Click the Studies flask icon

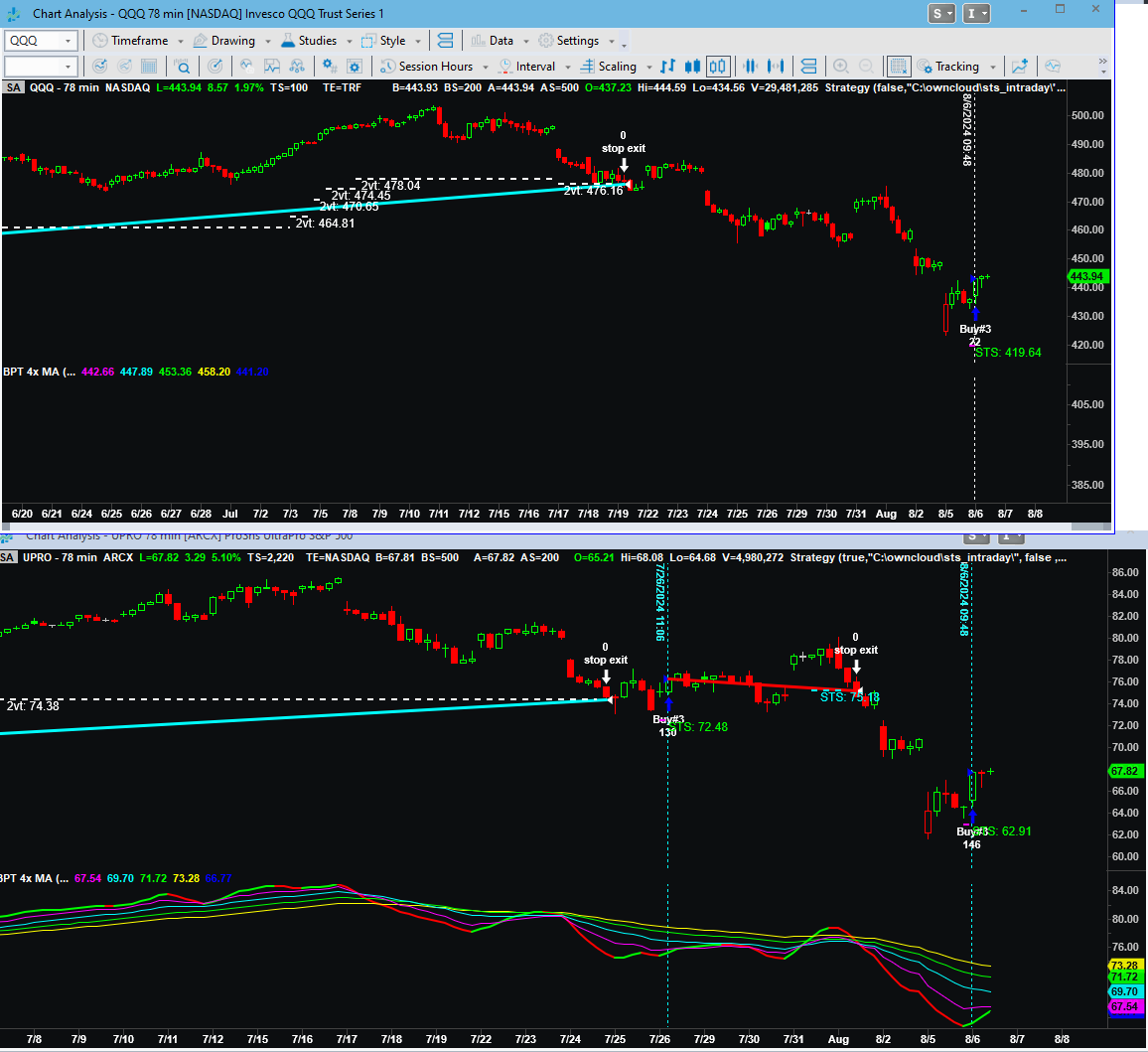(x=288, y=41)
